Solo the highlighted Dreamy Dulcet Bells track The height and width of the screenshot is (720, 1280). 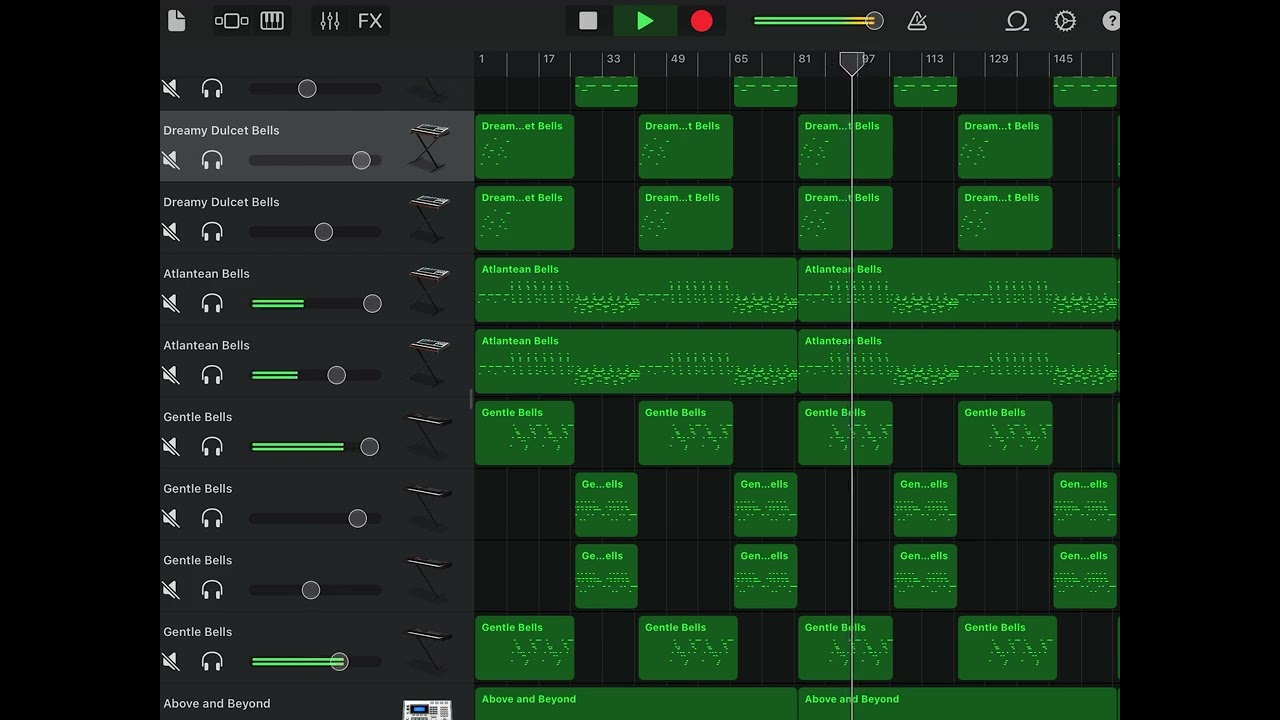pos(212,160)
